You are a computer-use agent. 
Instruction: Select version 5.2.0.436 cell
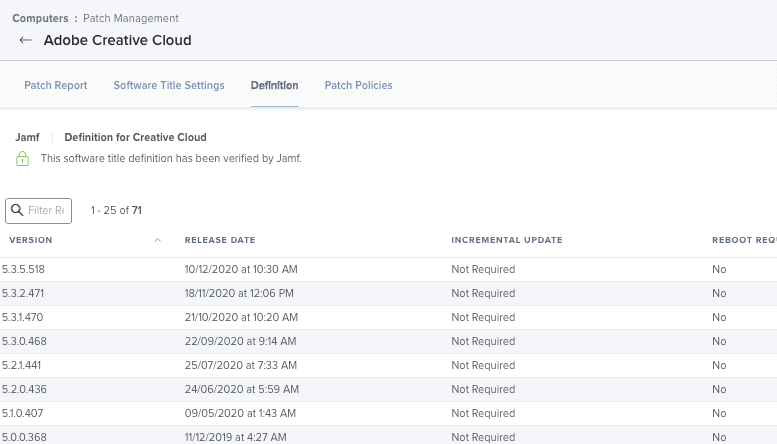click(24, 389)
